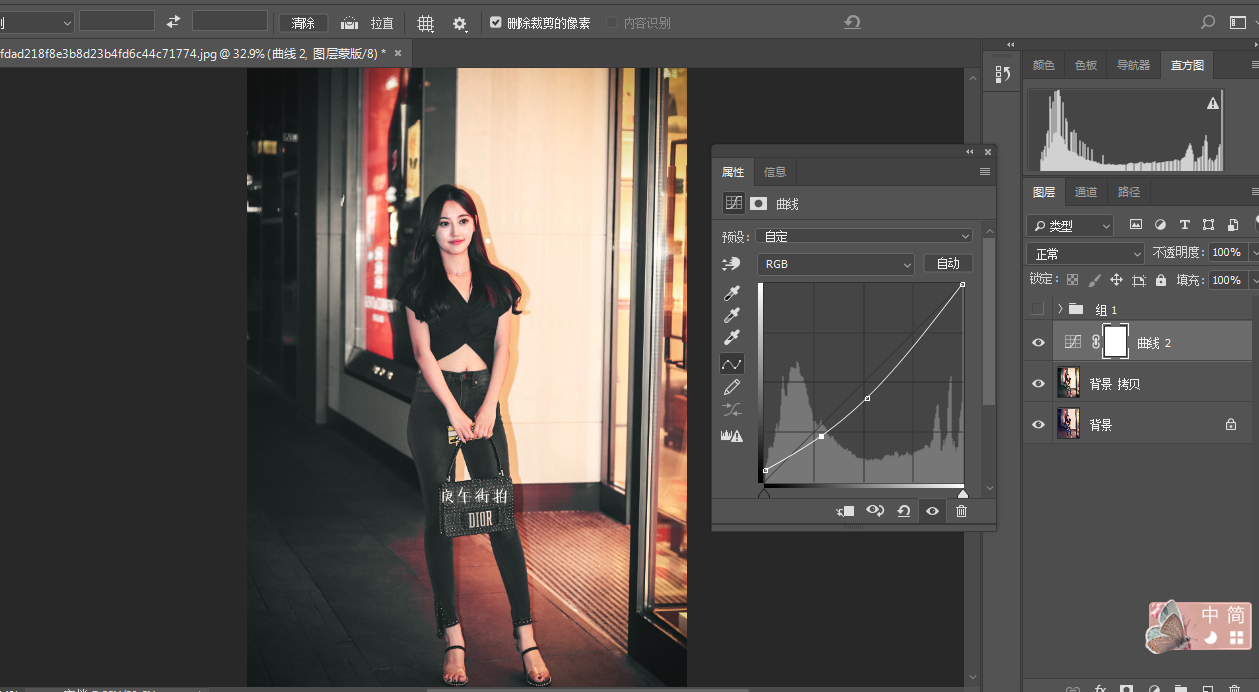This screenshot has height=692, width=1259.
Task: Pick the white point eyedropper
Action: (732, 338)
